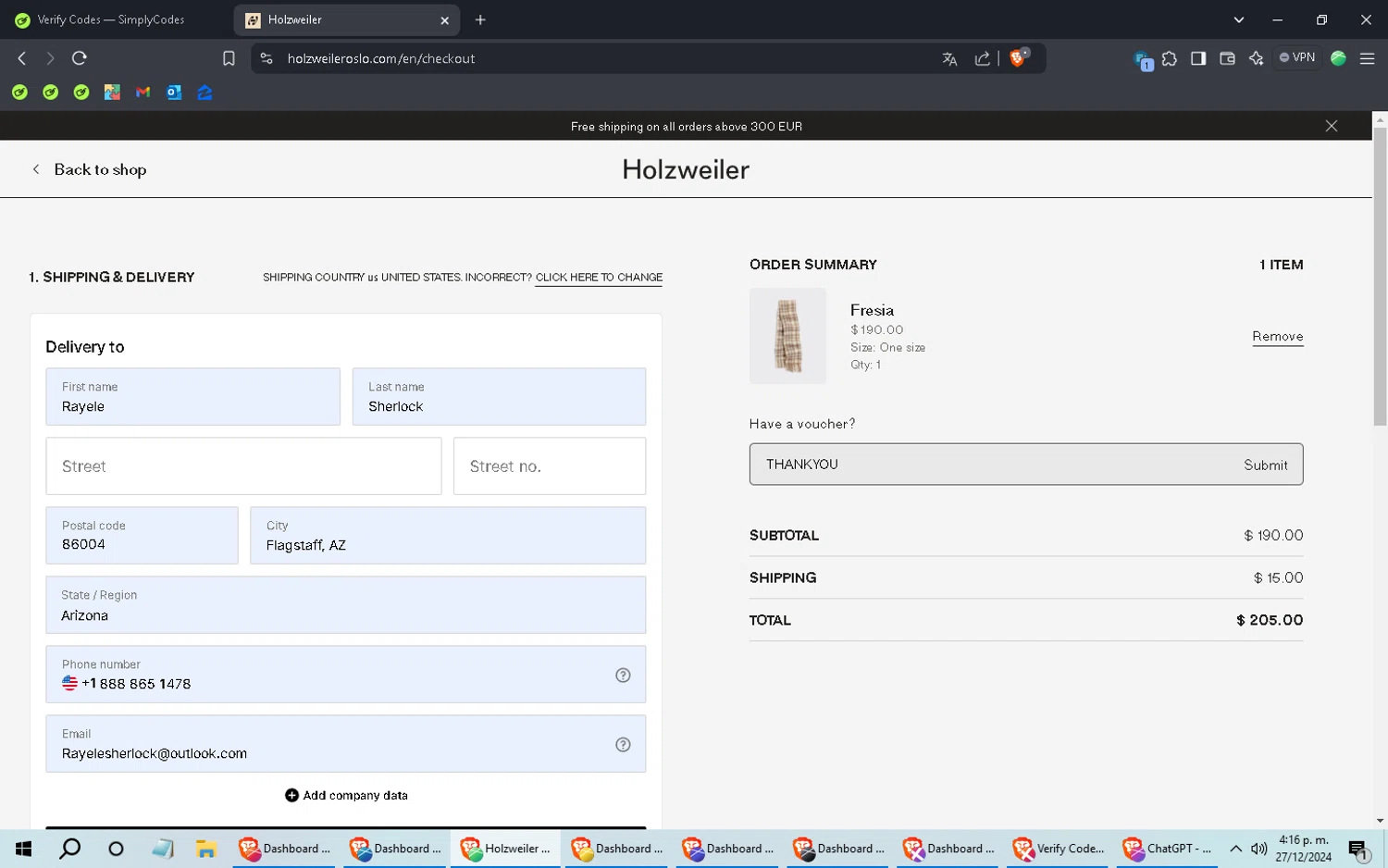
Task: Click the plus icon beside Add company data
Action: point(291,796)
